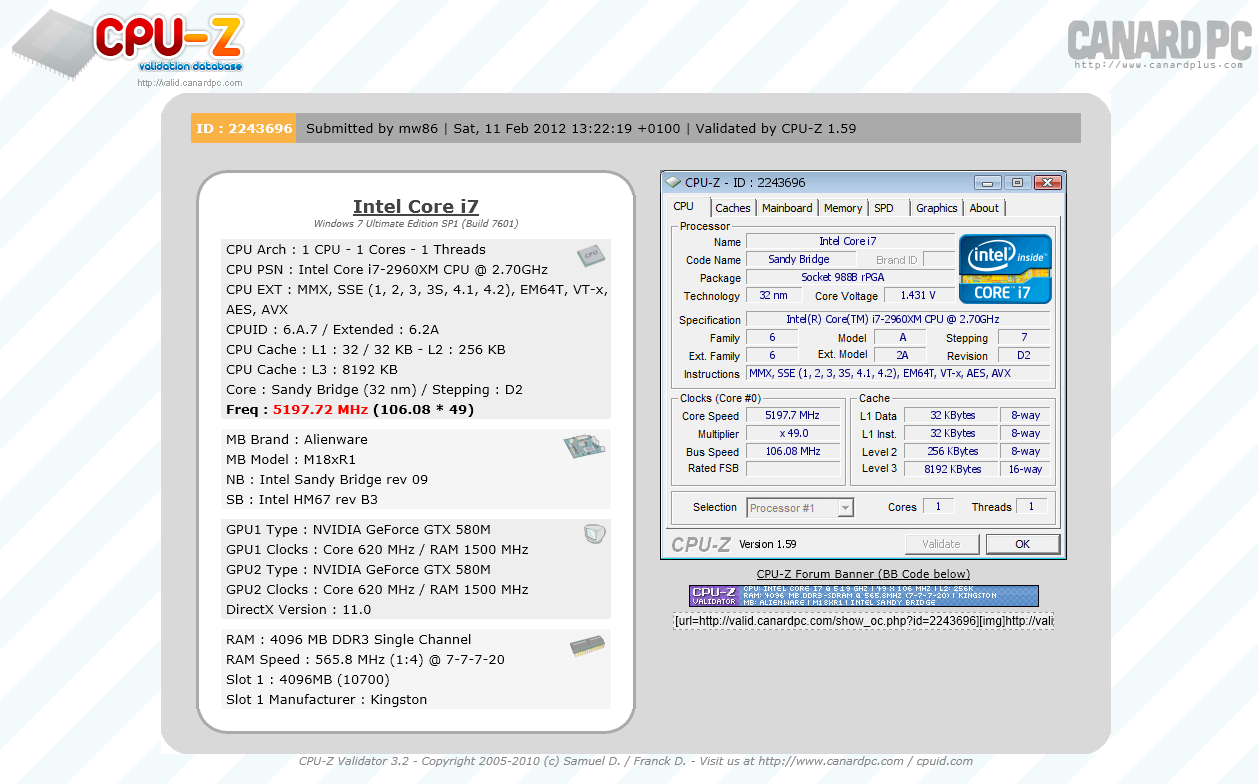Click the Bus Speed value 106.08 MHz
1258x784 pixels.
coord(792,451)
